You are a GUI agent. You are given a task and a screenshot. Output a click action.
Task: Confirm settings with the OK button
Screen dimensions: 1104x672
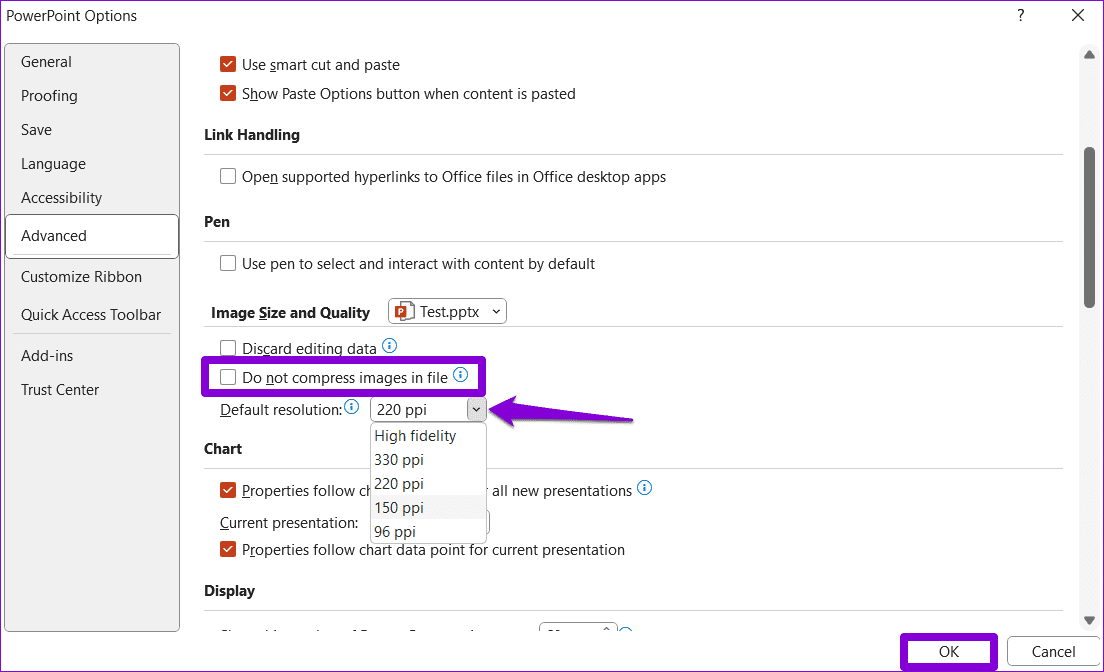tap(949, 652)
